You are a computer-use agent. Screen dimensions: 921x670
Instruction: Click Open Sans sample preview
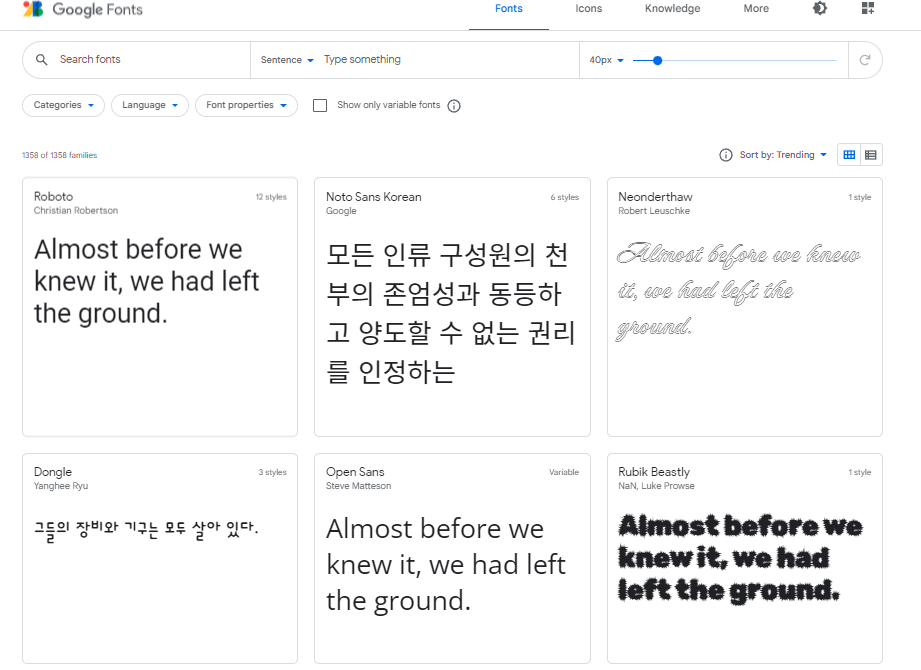pyautogui.click(x=446, y=564)
